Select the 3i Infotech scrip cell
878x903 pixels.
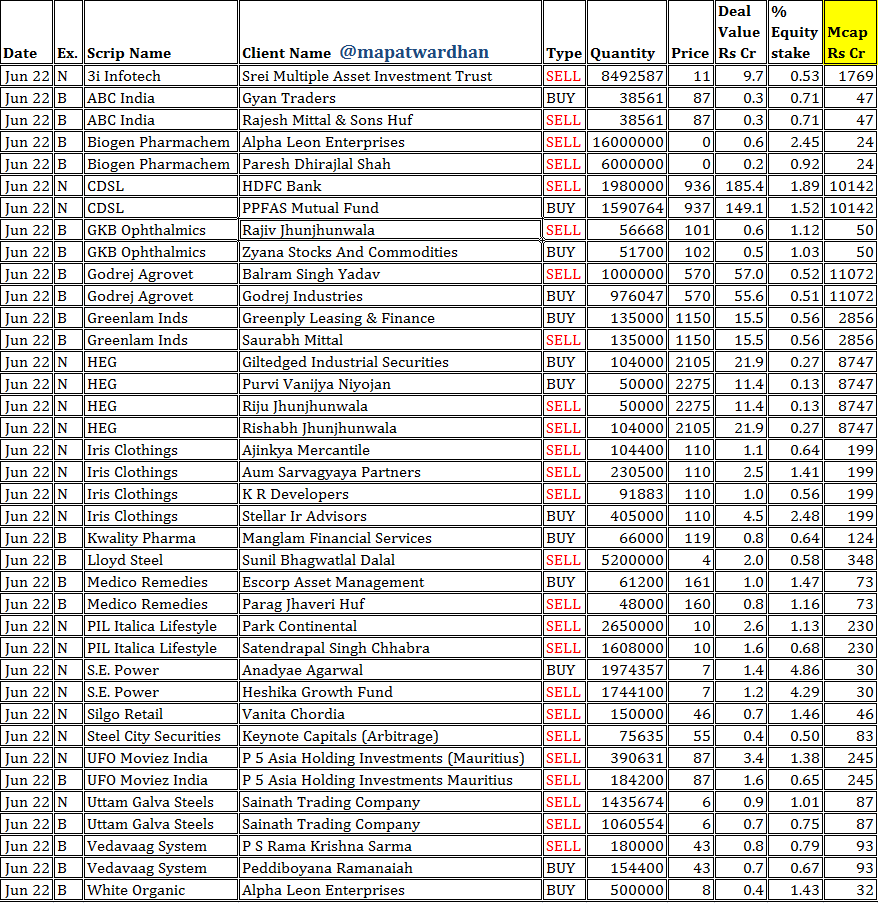pos(161,76)
